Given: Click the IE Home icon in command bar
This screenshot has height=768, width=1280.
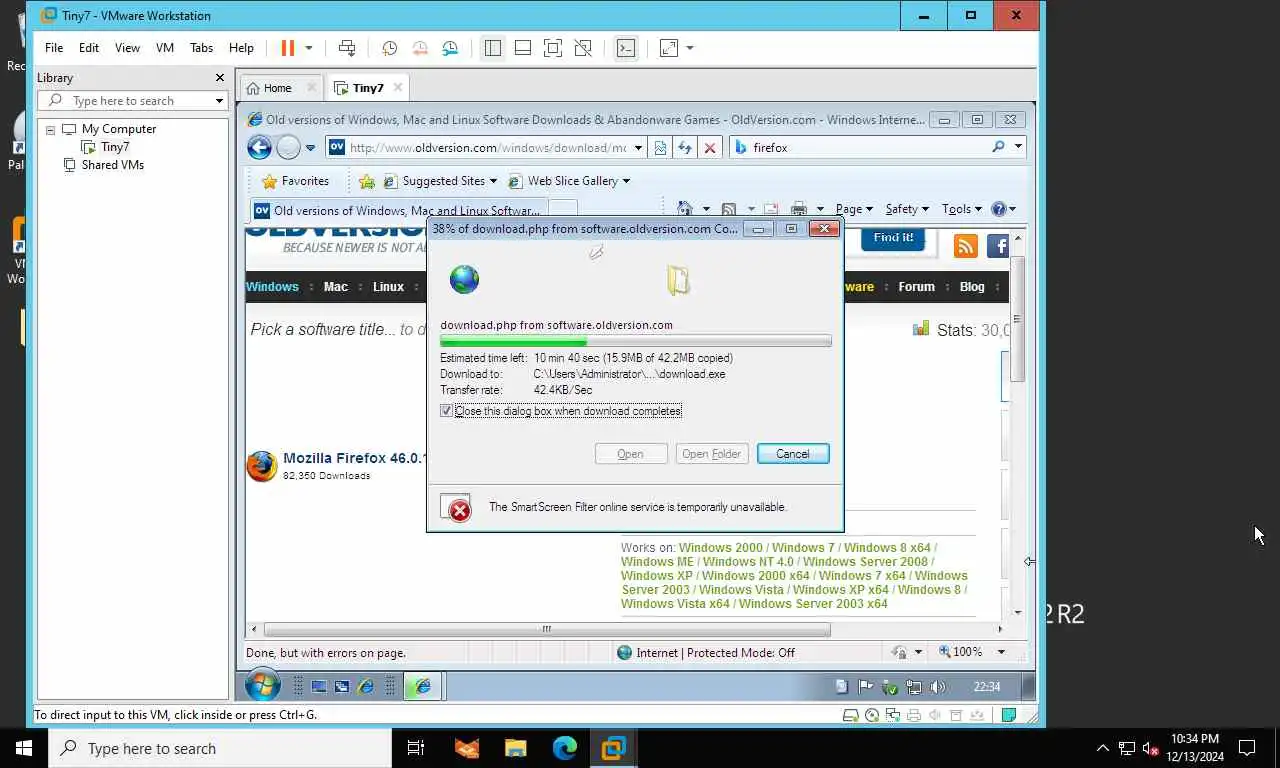Looking at the screenshot, I should pos(685,209).
